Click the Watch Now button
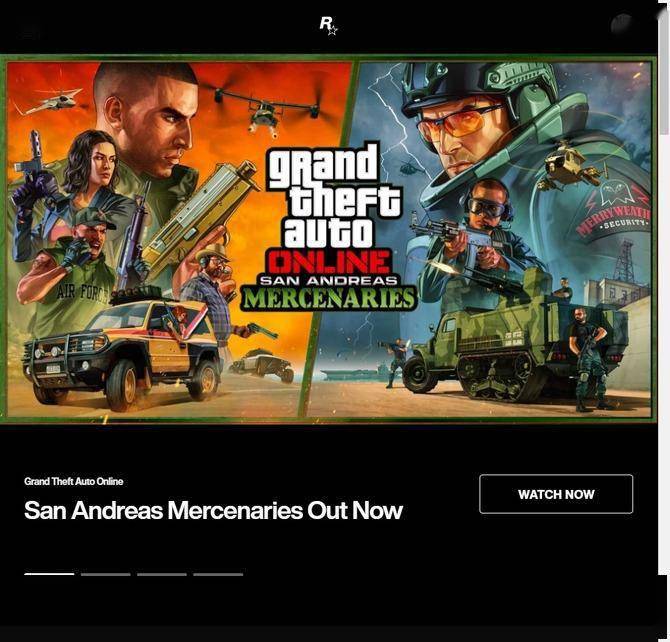 [556, 494]
